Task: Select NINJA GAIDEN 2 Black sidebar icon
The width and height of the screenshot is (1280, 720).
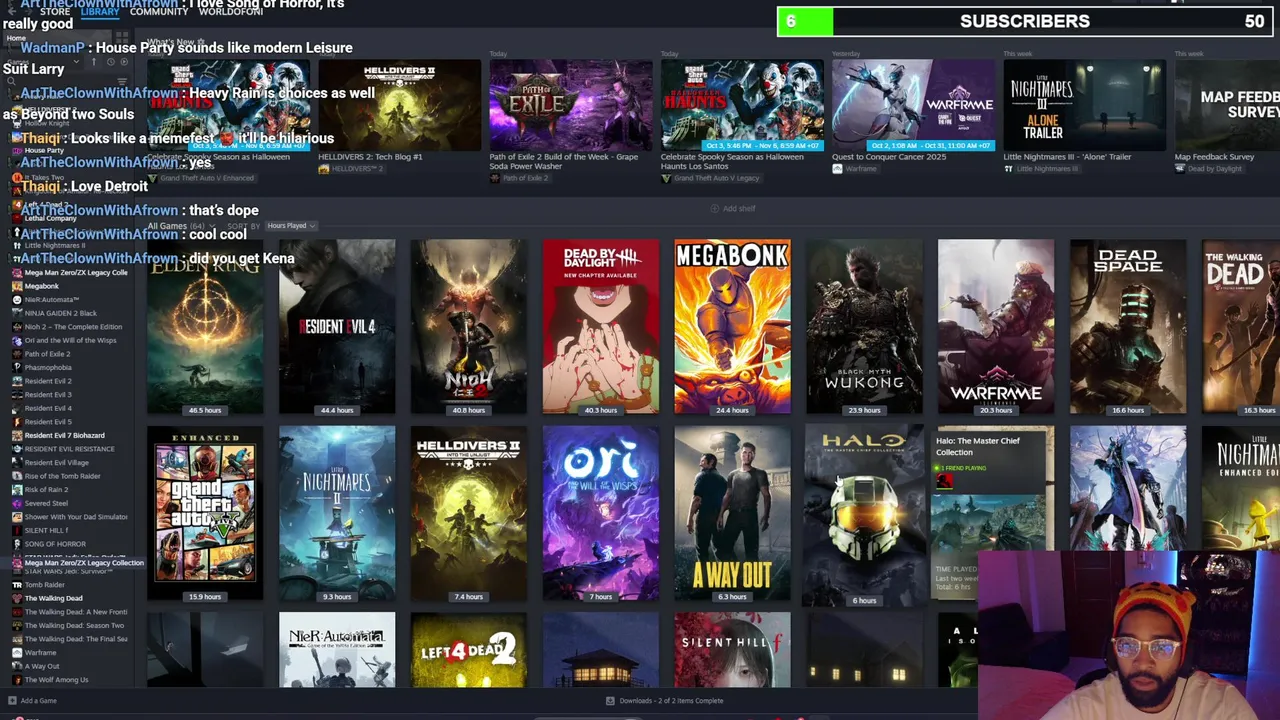Action: tap(17, 313)
